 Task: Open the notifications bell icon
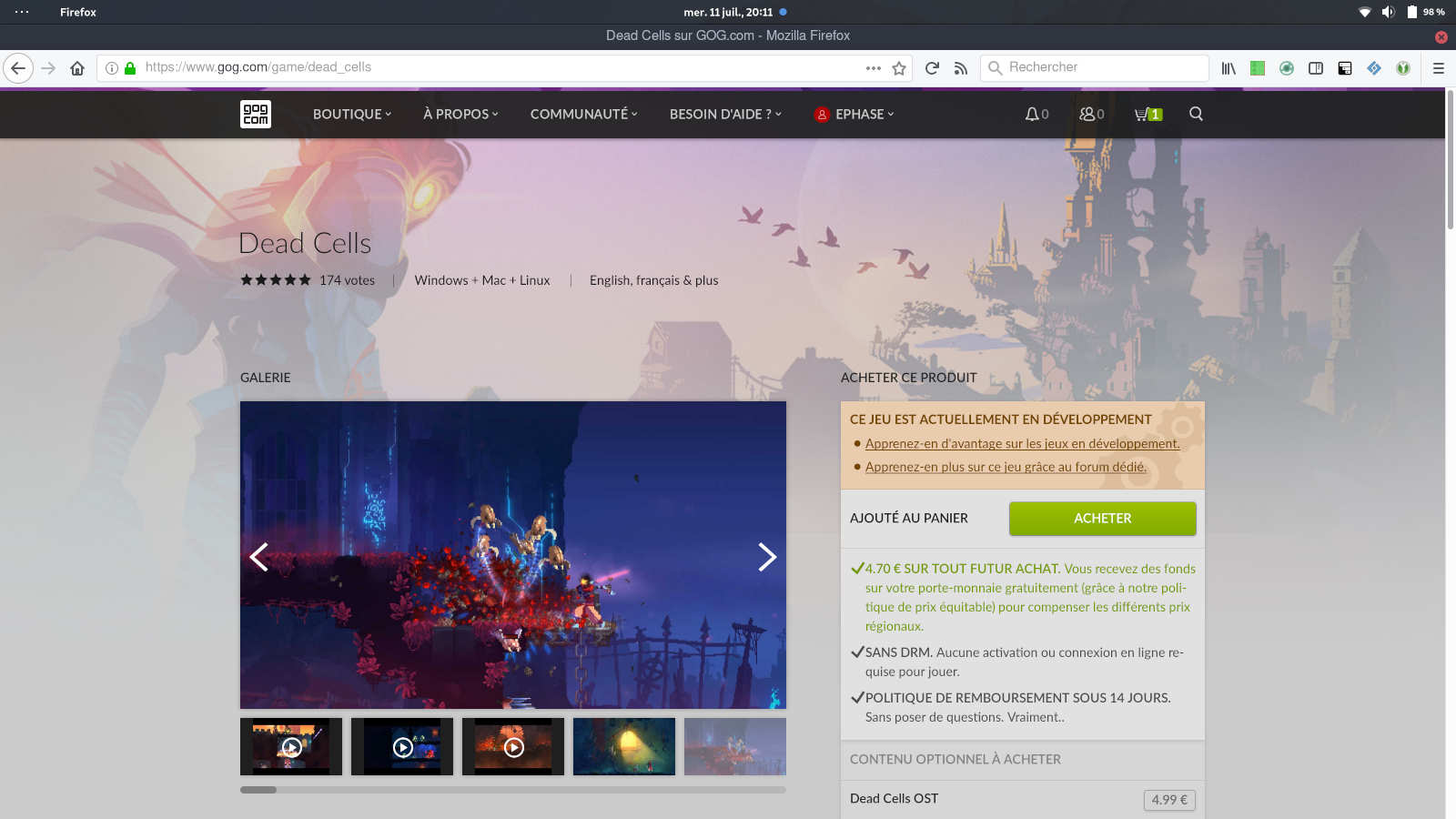point(1036,114)
